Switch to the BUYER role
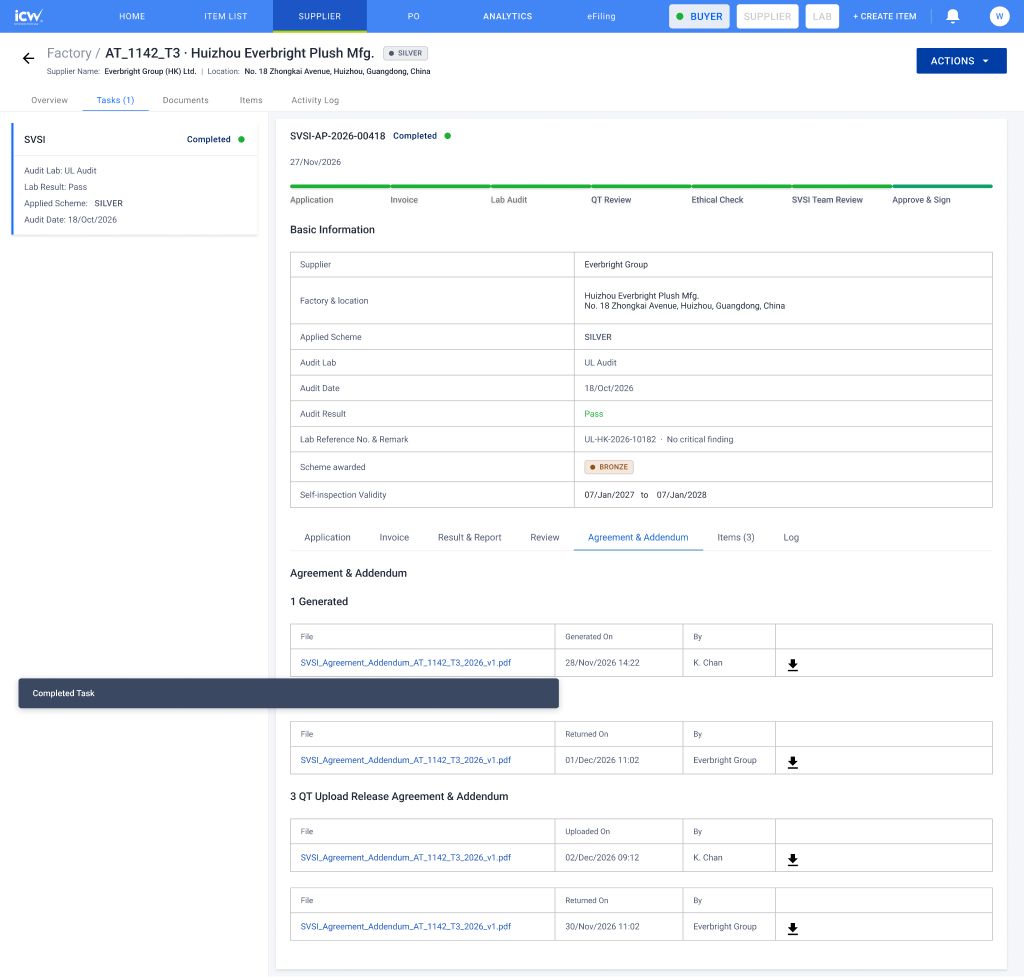 699,16
